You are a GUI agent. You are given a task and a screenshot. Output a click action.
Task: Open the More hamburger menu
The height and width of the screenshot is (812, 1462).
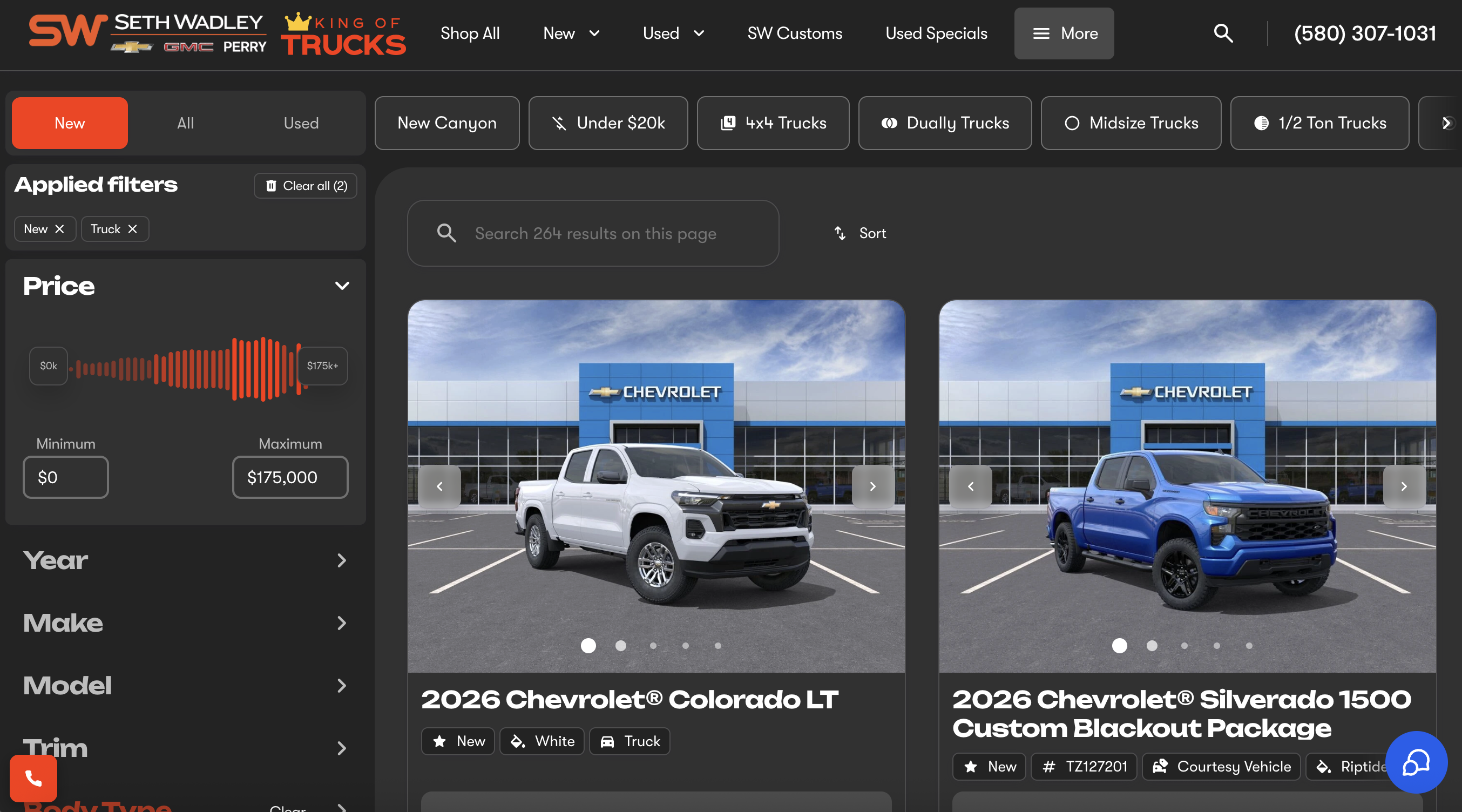(x=1064, y=33)
